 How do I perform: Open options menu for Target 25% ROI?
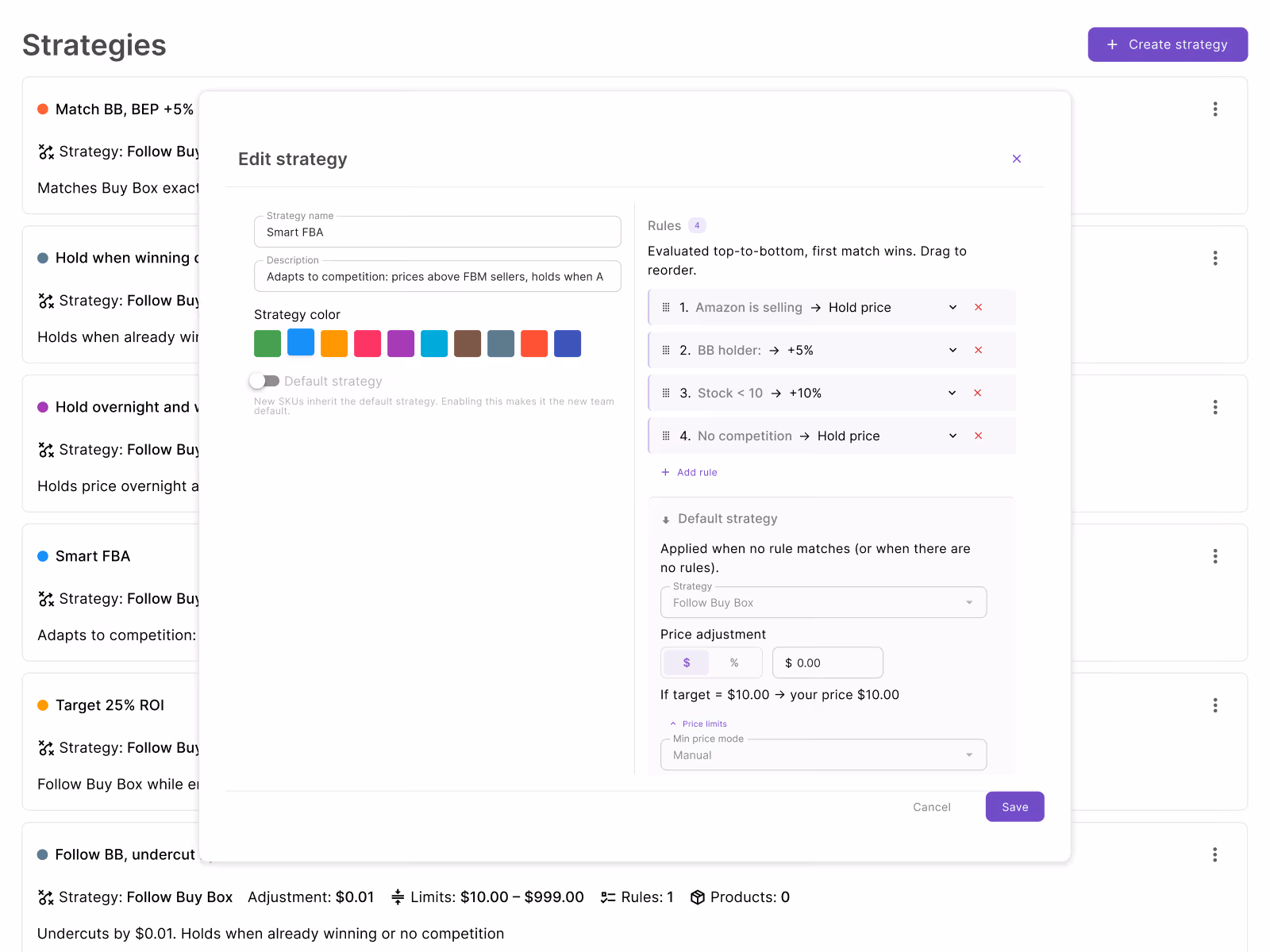(x=1215, y=705)
